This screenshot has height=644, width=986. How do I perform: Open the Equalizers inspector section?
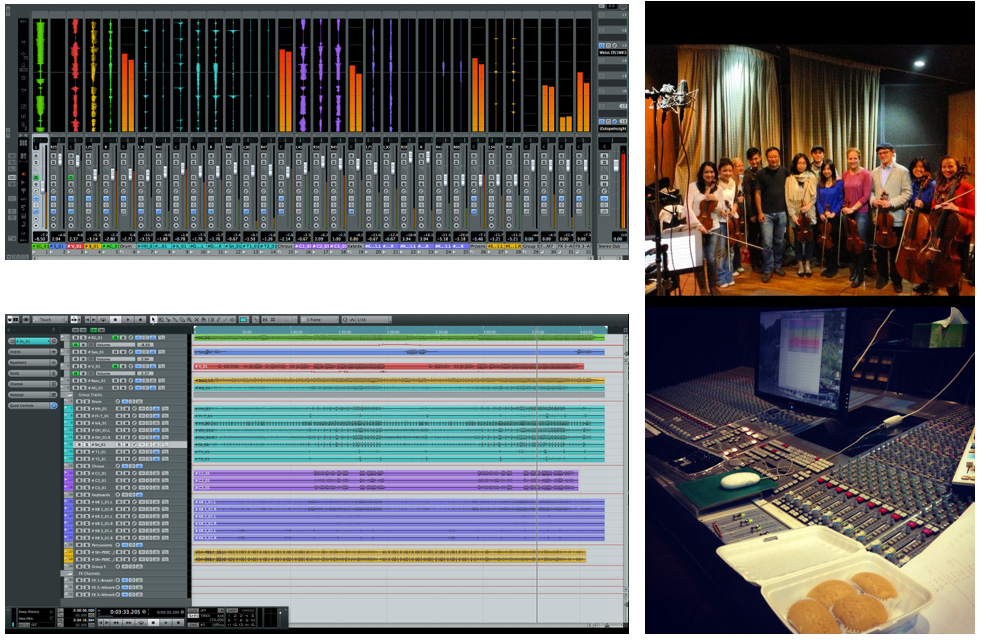[x=20, y=363]
